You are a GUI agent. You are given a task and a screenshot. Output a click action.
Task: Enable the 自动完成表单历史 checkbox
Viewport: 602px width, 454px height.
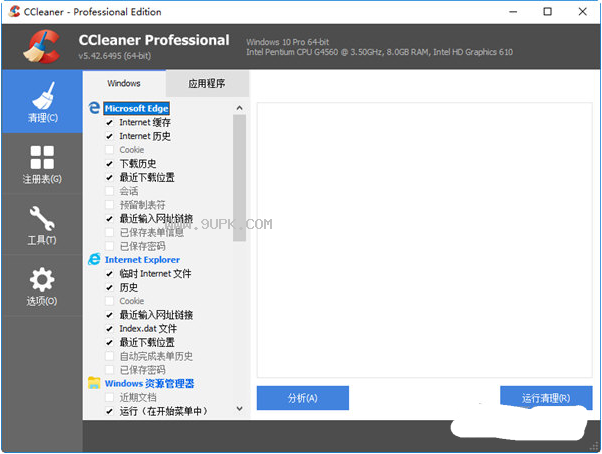(x=109, y=356)
